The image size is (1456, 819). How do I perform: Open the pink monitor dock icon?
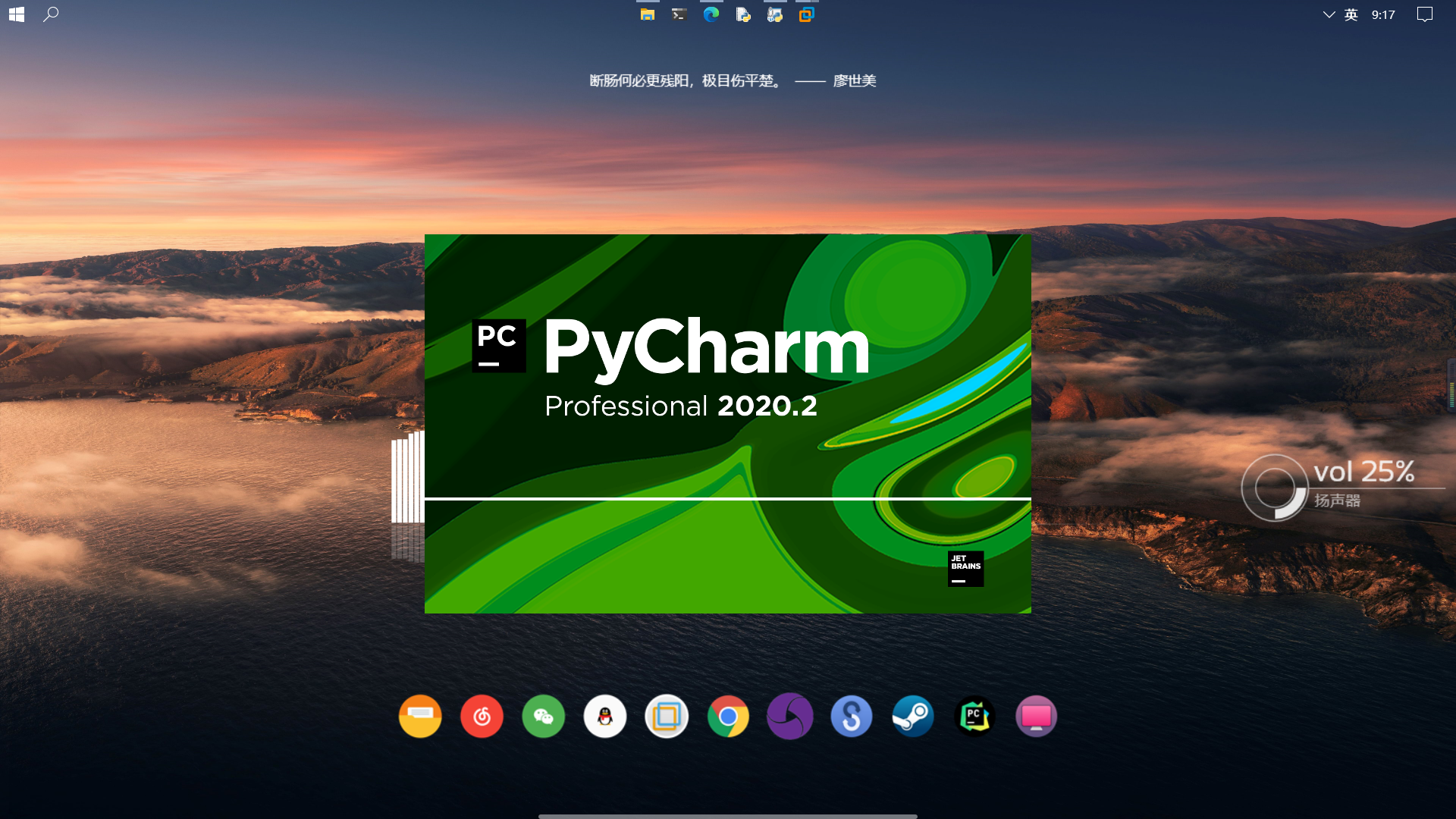click(1036, 716)
